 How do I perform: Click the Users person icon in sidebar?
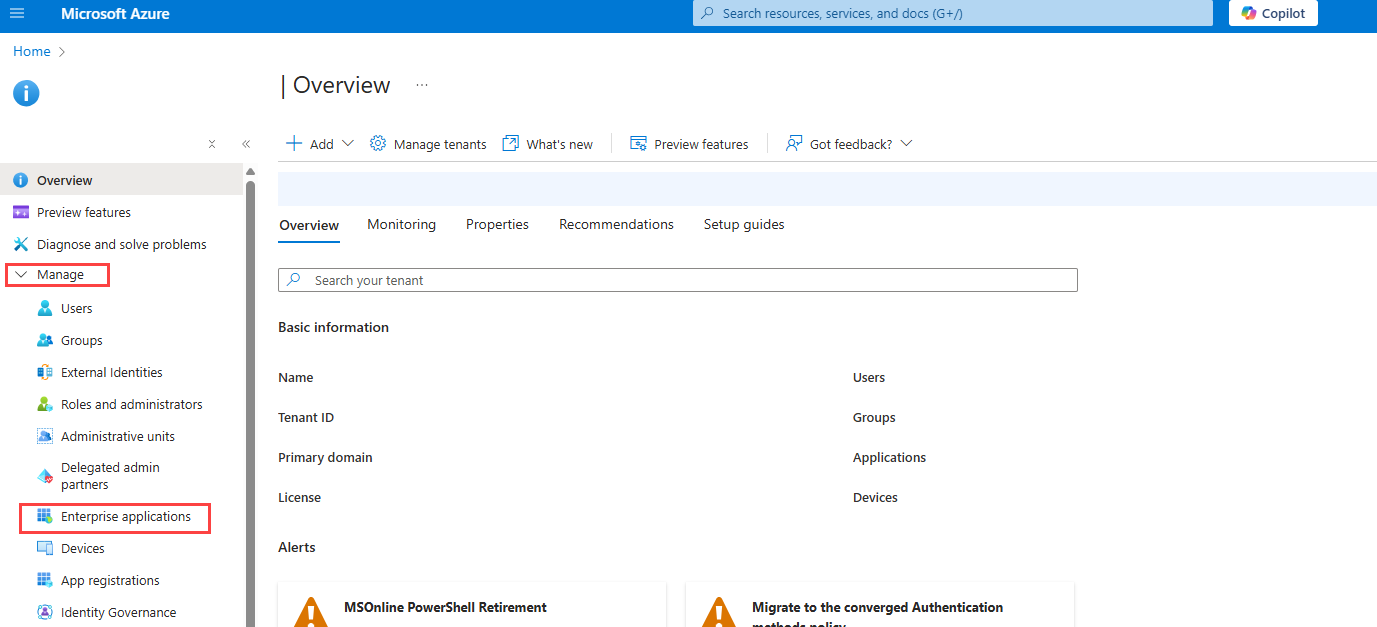coord(44,308)
